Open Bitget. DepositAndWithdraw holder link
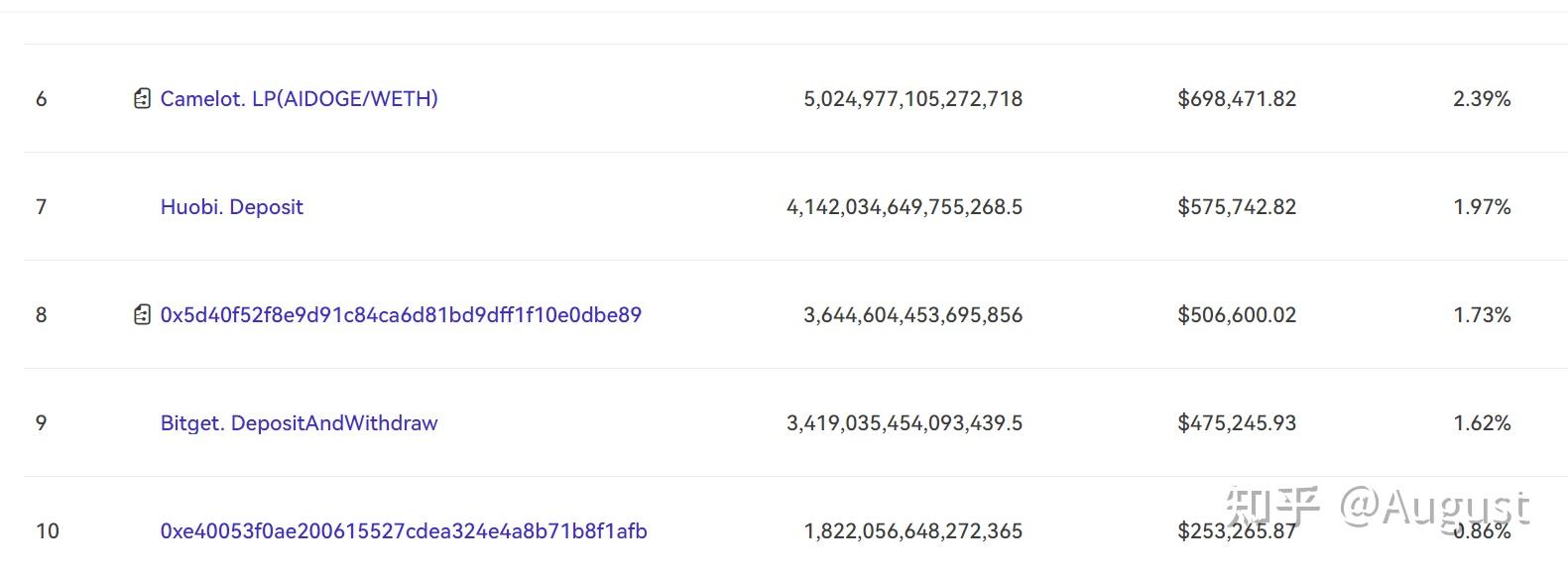Image resolution: width=1568 pixels, height=578 pixels. point(299,422)
